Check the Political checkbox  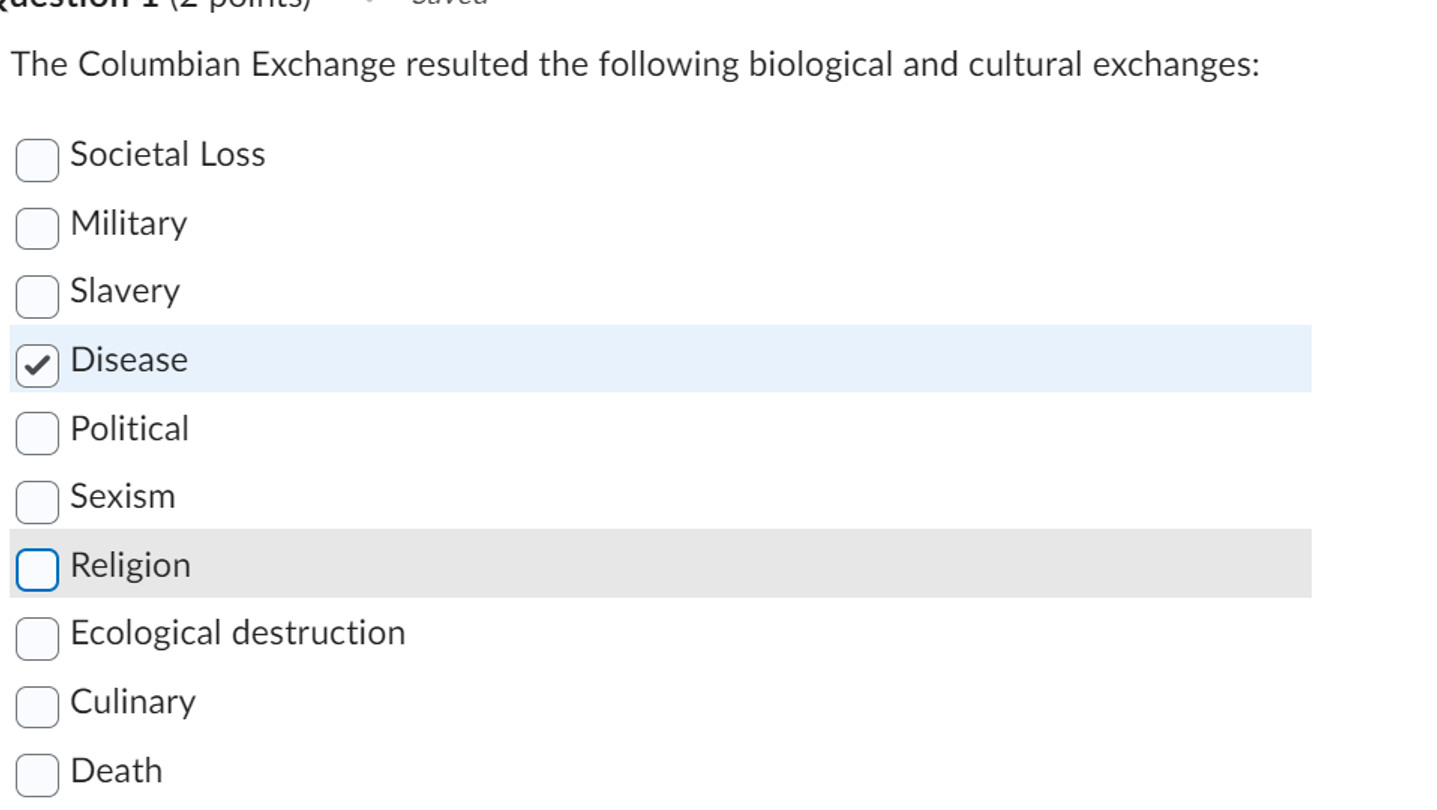(36, 434)
